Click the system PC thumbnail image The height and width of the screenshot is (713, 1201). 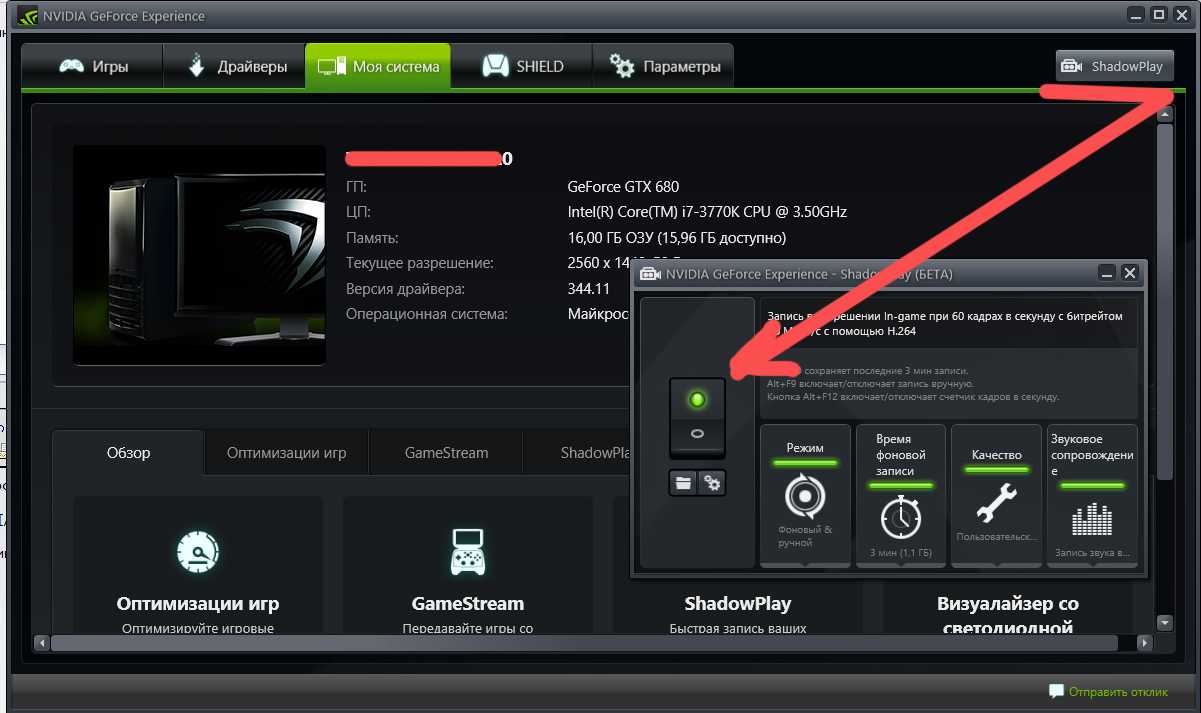tap(199, 255)
